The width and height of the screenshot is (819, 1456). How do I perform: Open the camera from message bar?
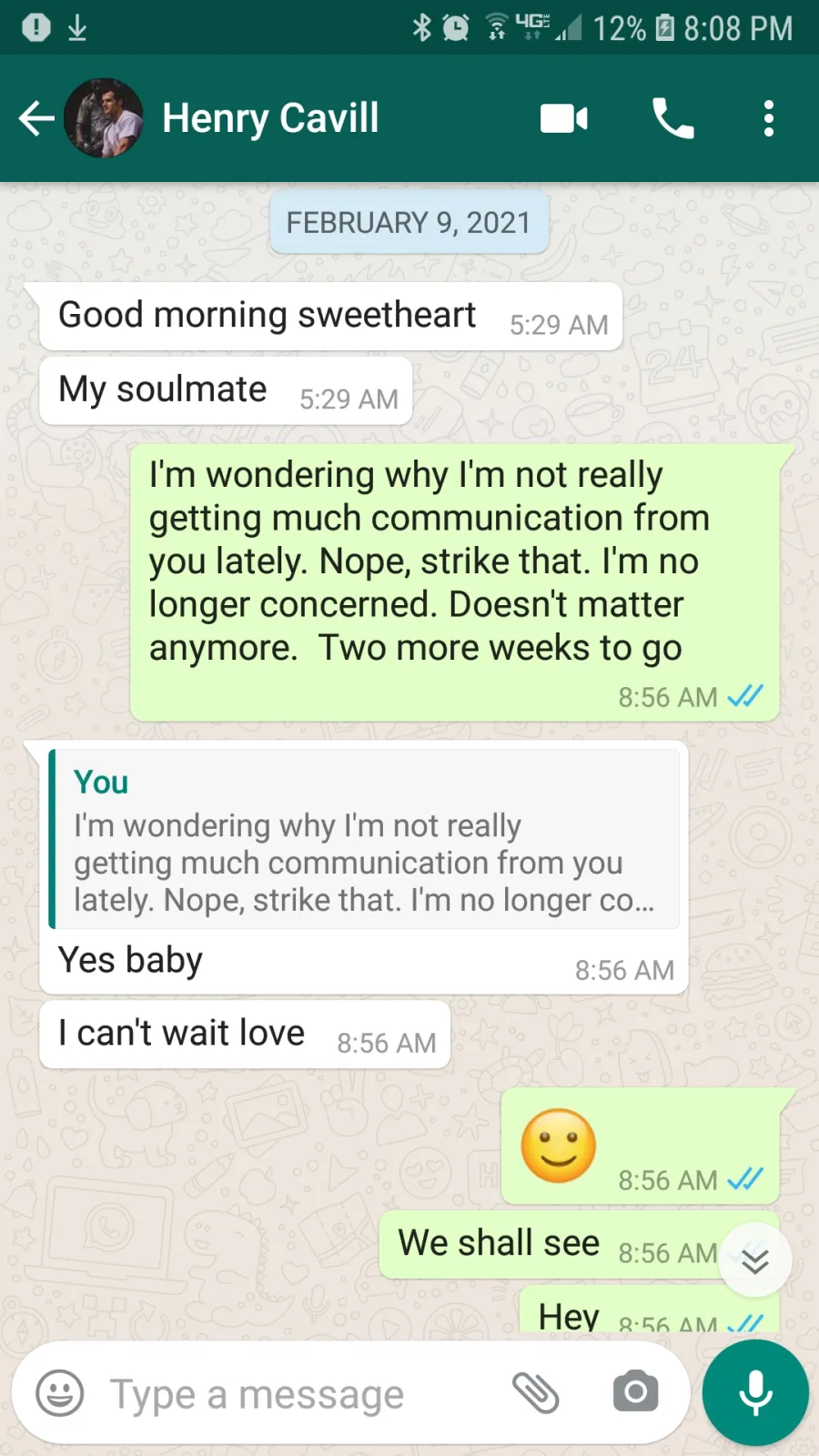[635, 1391]
